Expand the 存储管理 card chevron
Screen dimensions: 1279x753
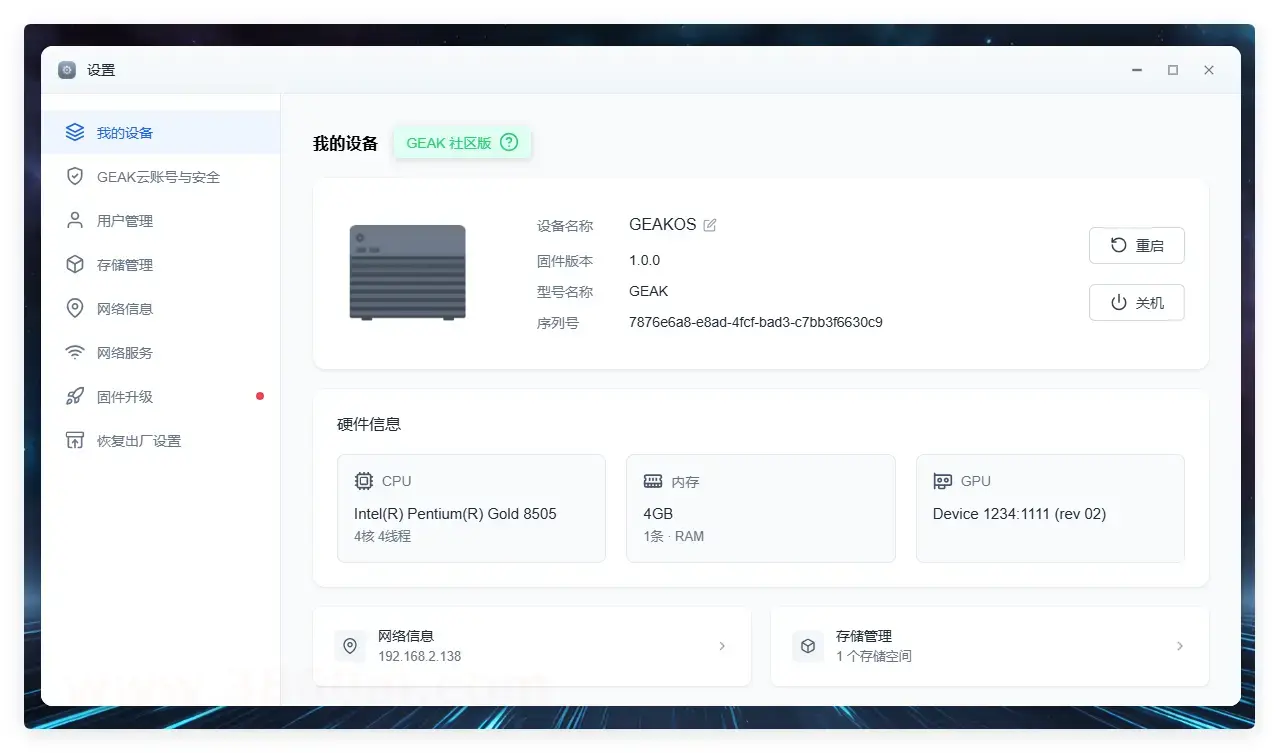1180,646
